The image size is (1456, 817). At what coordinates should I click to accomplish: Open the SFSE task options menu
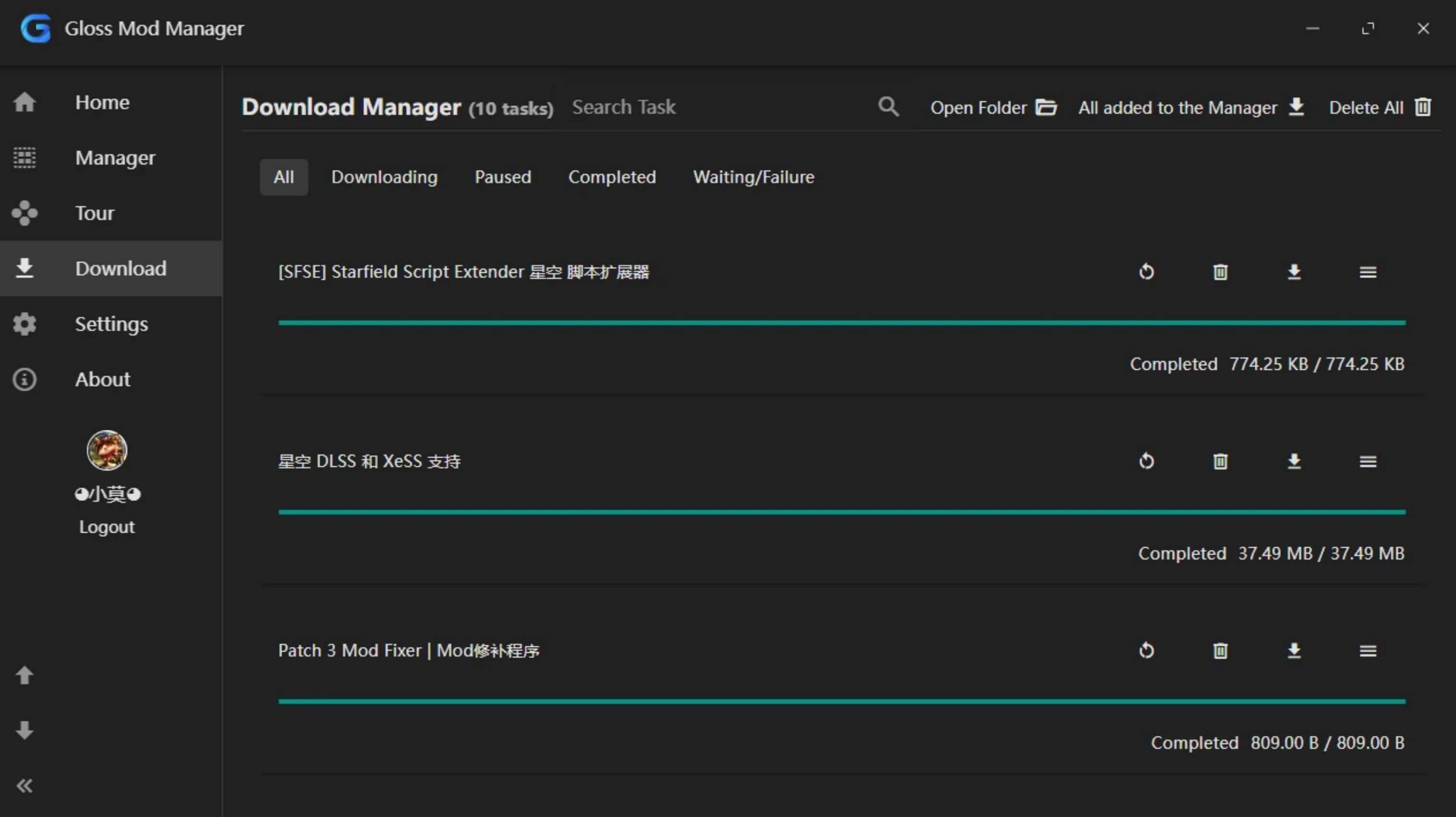click(x=1368, y=272)
